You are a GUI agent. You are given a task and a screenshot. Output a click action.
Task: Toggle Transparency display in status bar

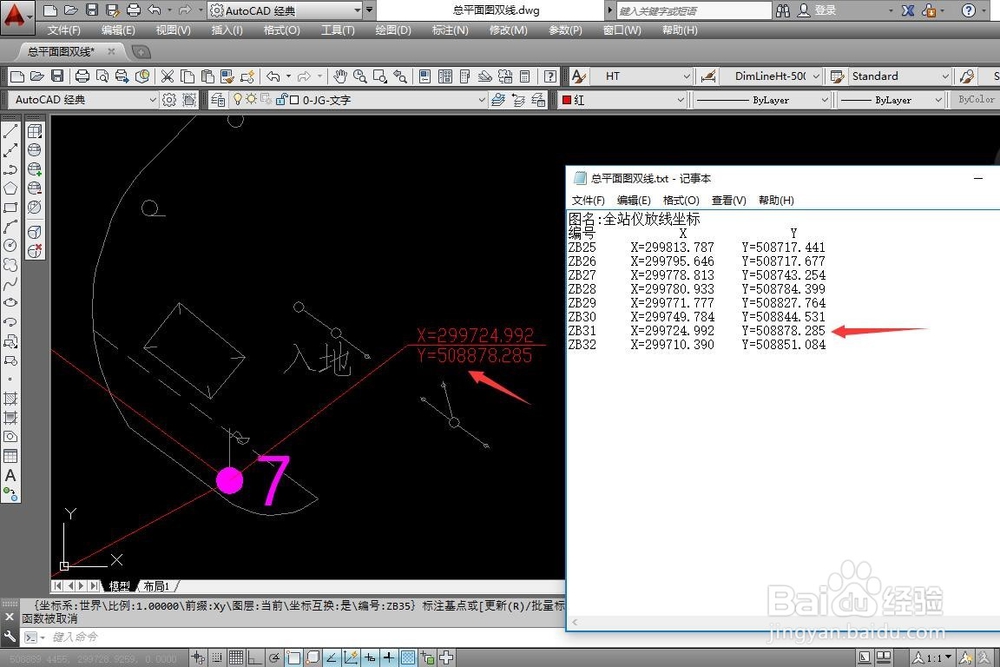click(x=408, y=657)
